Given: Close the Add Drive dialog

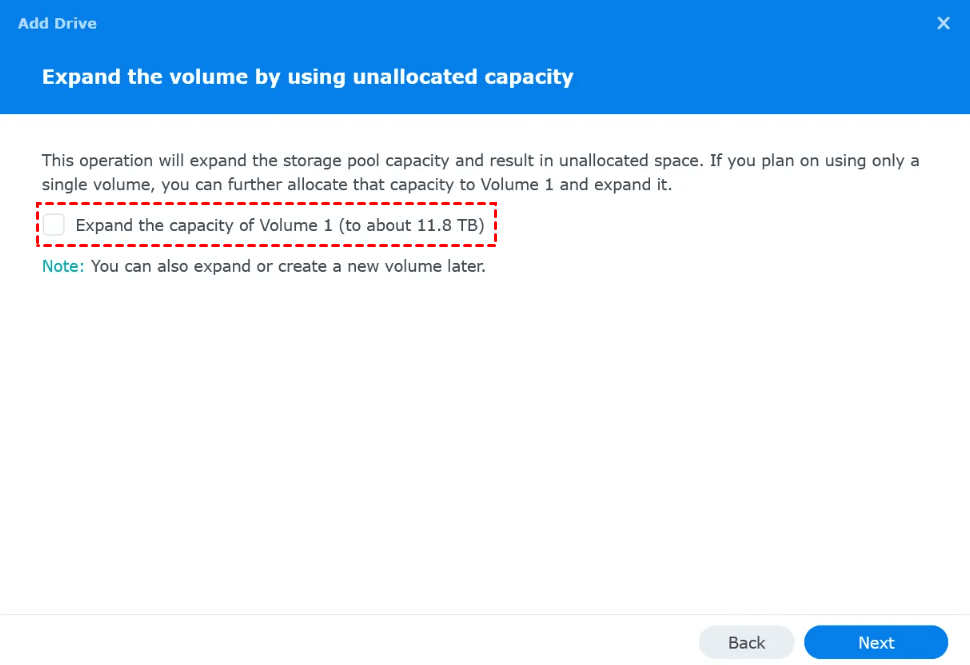Looking at the screenshot, I should point(943,23).
